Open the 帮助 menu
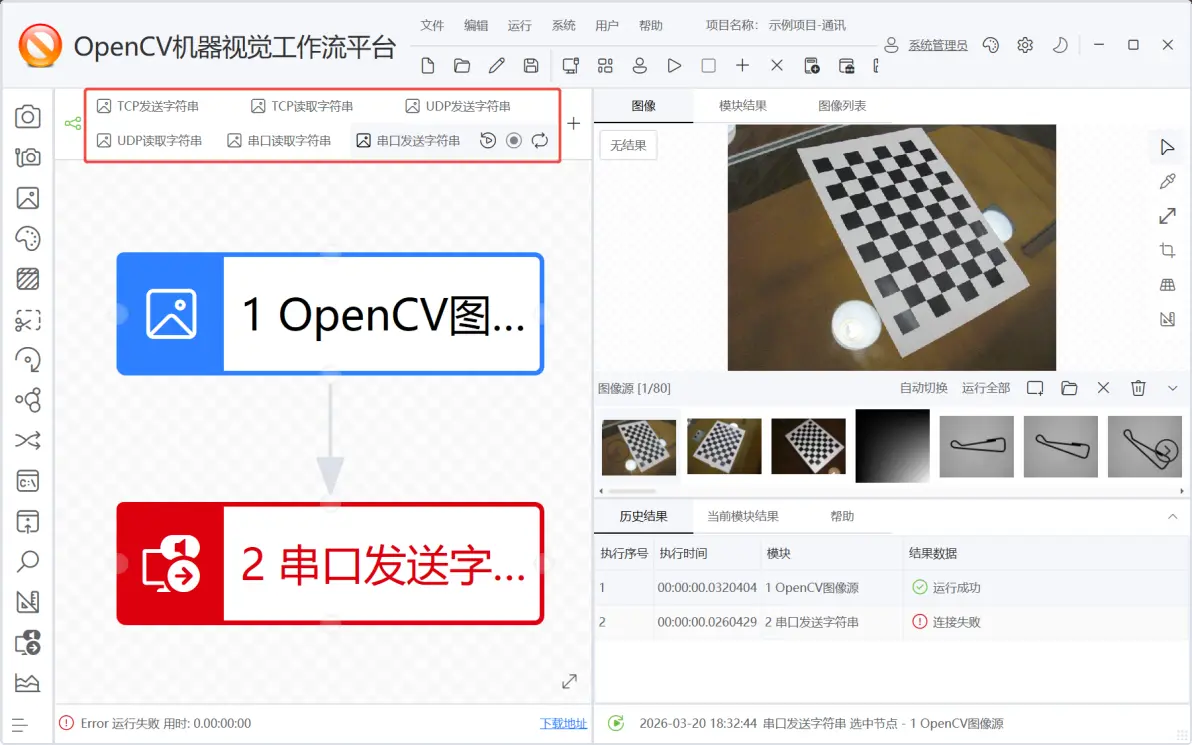Image resolution: width=1192 pixels, height=745 pixels. click(651, 25)
